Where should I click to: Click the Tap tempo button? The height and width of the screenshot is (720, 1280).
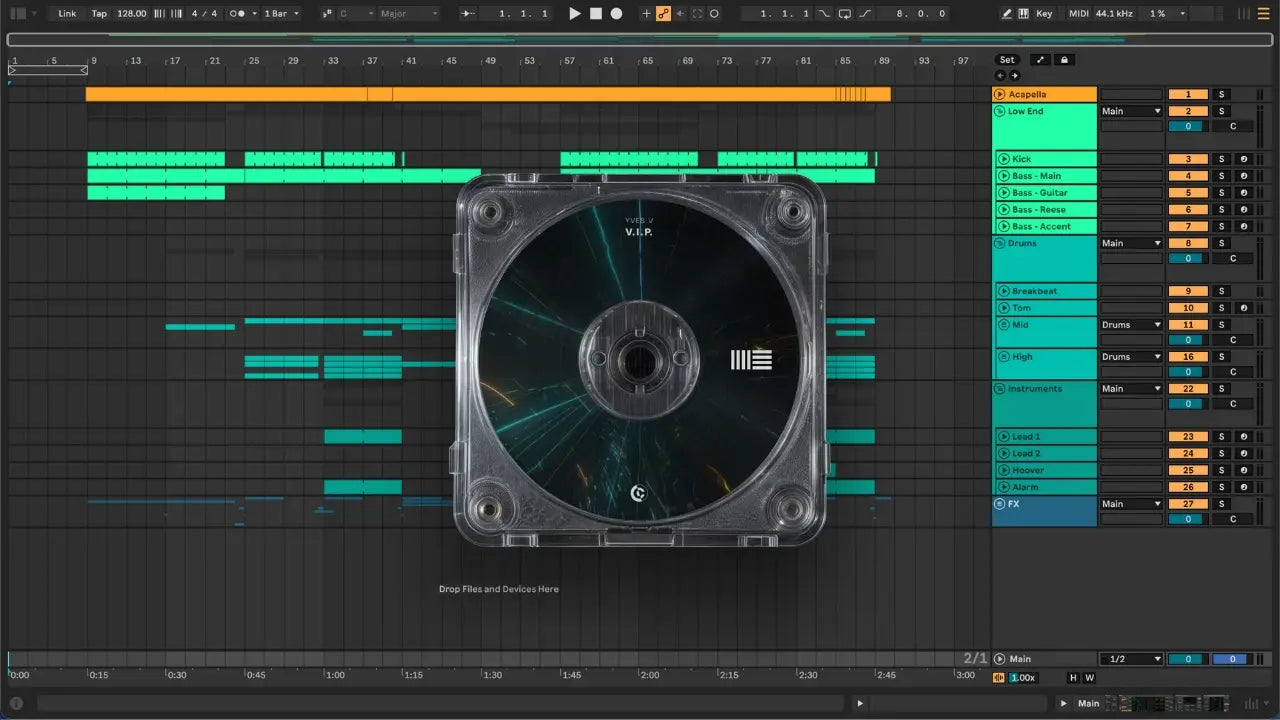click(99, 14)
